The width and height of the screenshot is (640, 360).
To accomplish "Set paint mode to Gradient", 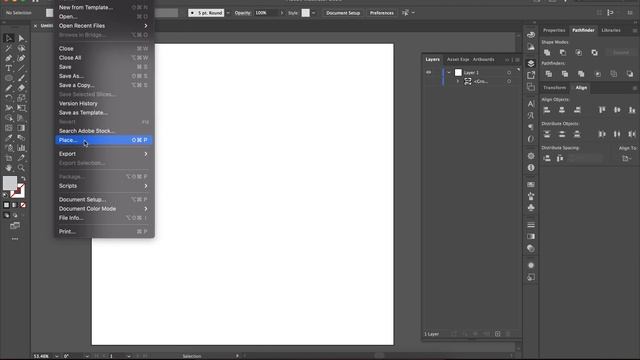I will point(15,205).
